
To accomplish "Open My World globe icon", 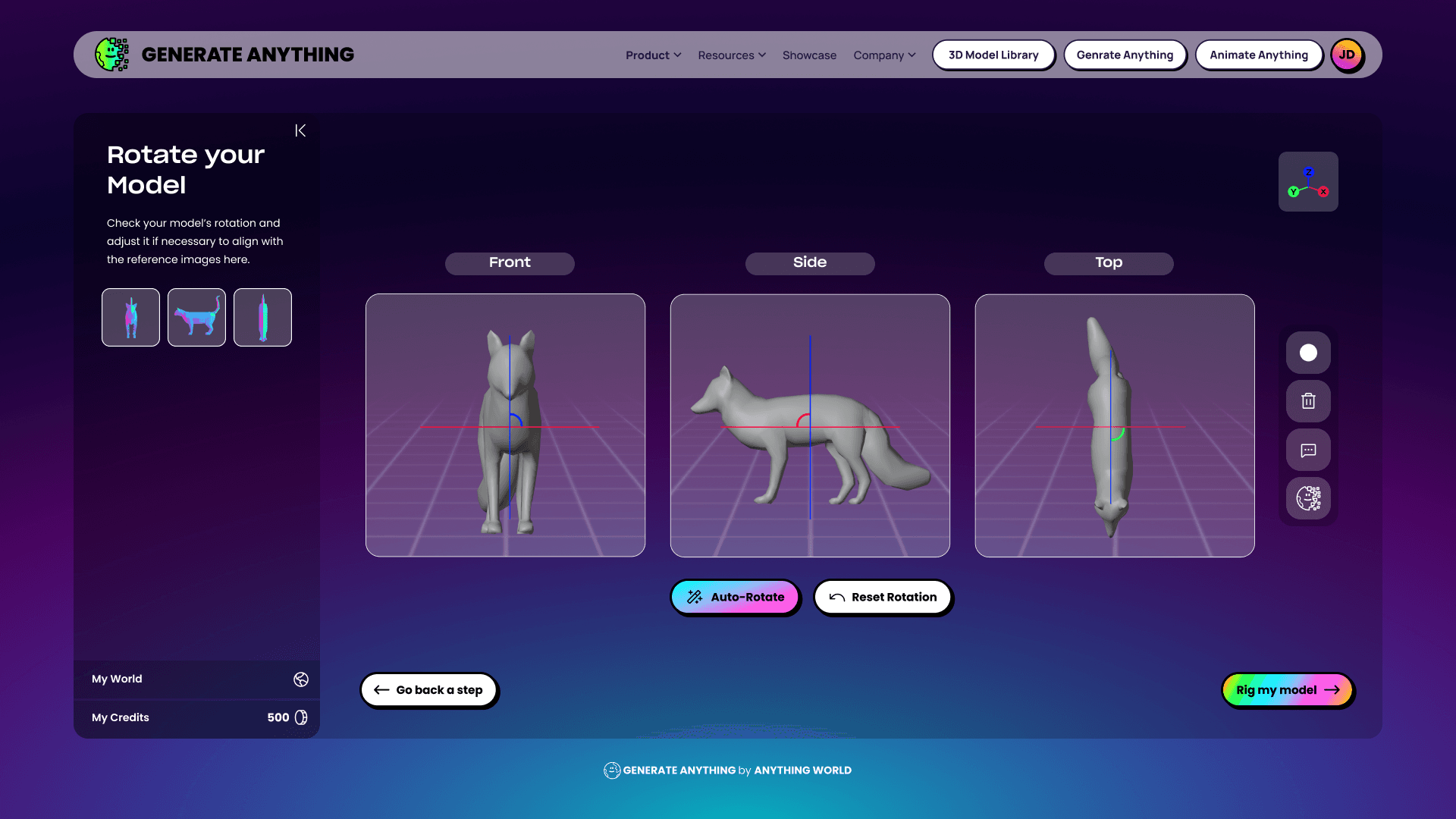I will point(301,679).
